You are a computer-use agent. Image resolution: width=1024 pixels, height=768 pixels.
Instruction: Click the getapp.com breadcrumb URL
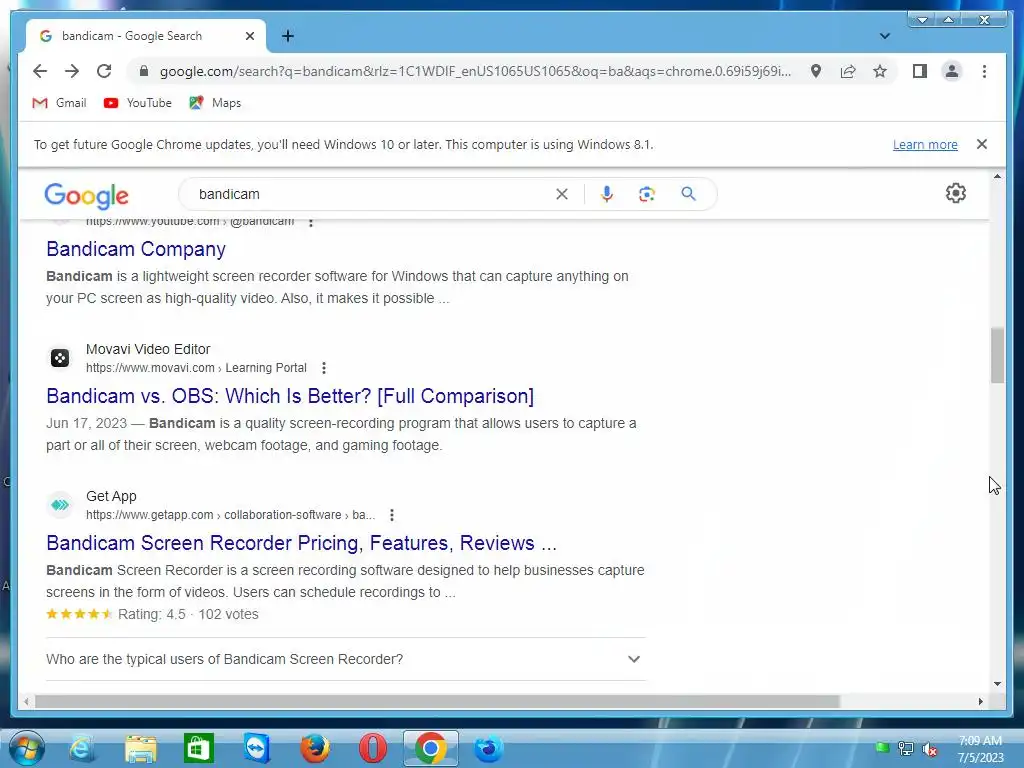coord(230,515)
